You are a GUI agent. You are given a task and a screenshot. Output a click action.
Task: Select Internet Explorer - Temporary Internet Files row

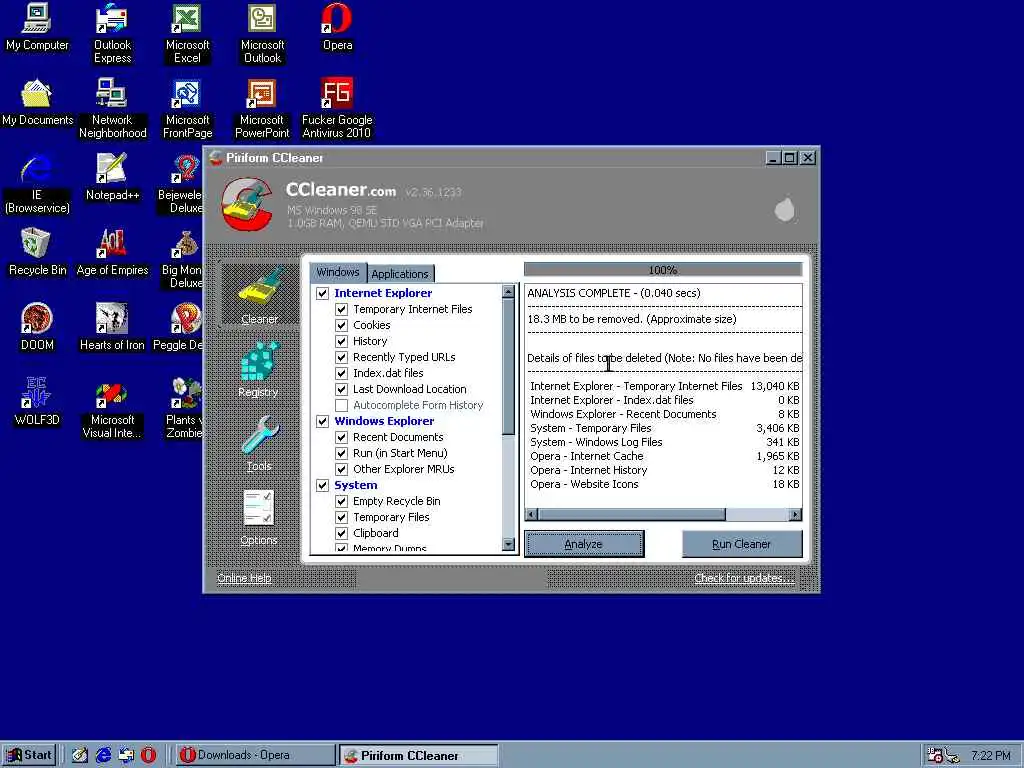coord(664,386)
